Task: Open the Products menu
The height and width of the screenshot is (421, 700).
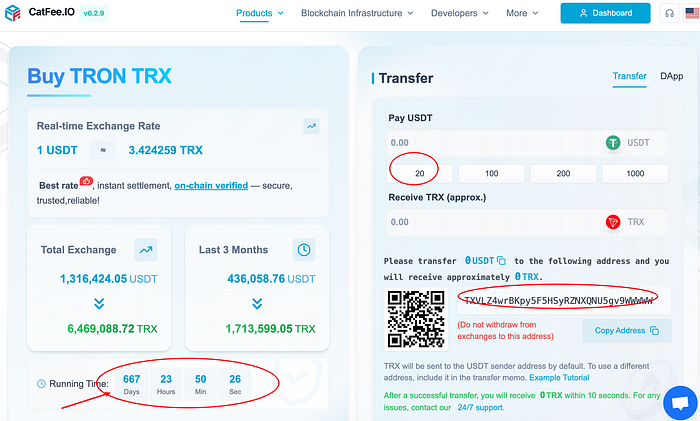Action: [x=259, y=13]
